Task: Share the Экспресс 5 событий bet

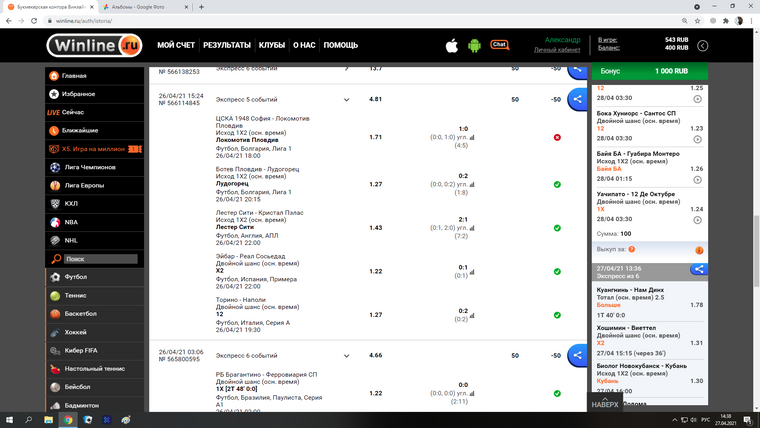Action: tap(577, 99)
